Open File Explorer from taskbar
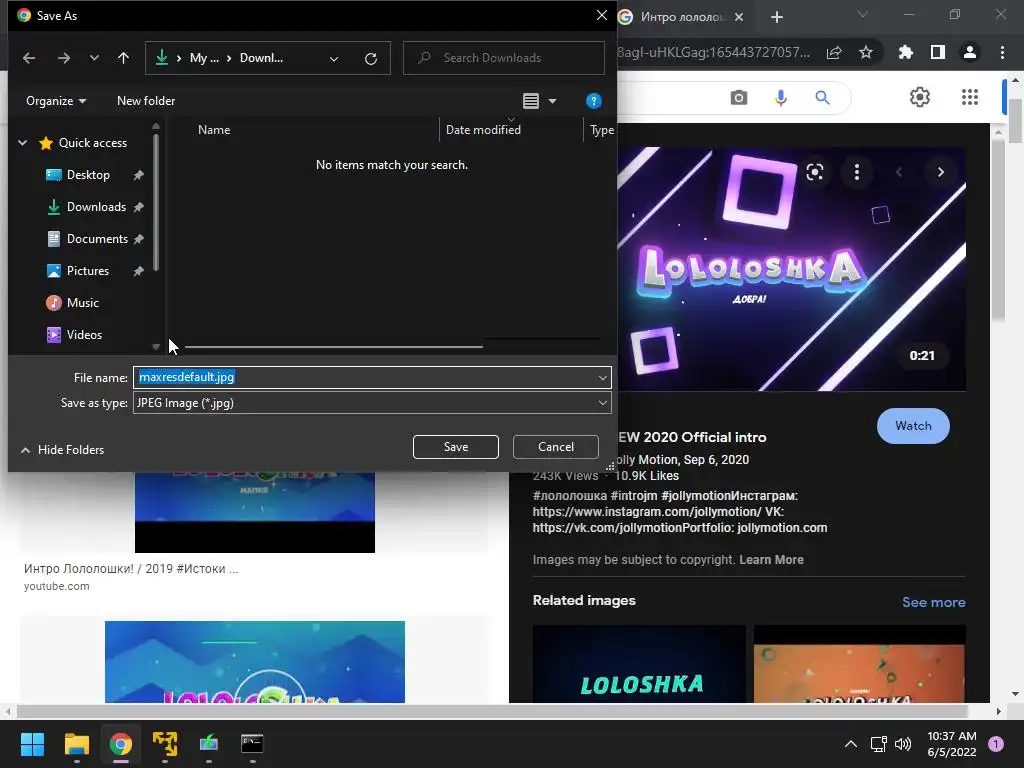The image size is (1024, 768). [76, 744]
